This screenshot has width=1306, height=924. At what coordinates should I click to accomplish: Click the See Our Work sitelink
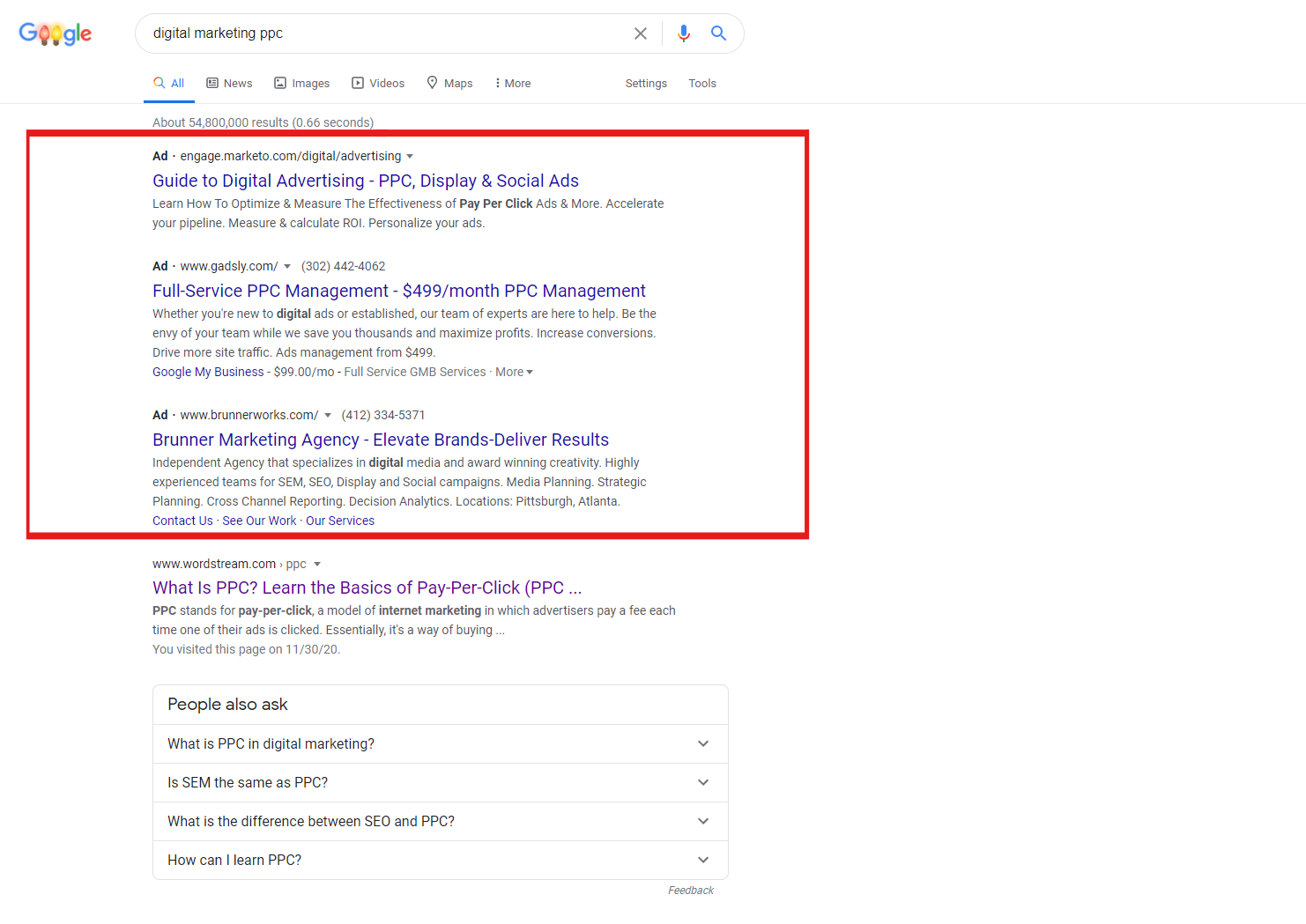click(x=259, y=521)
